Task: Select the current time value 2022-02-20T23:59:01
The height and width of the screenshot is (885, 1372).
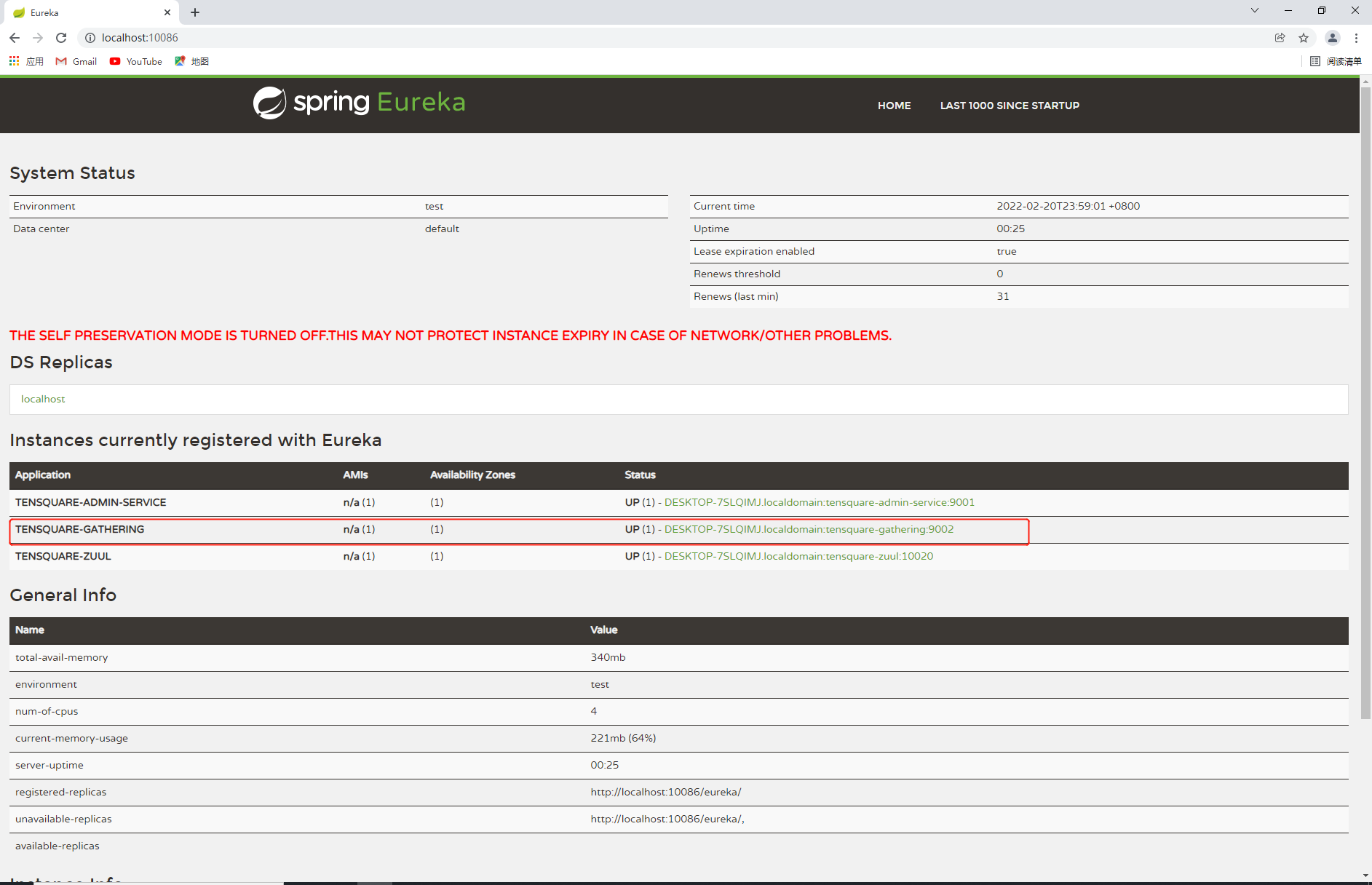Action: [x=1068, y=206]
